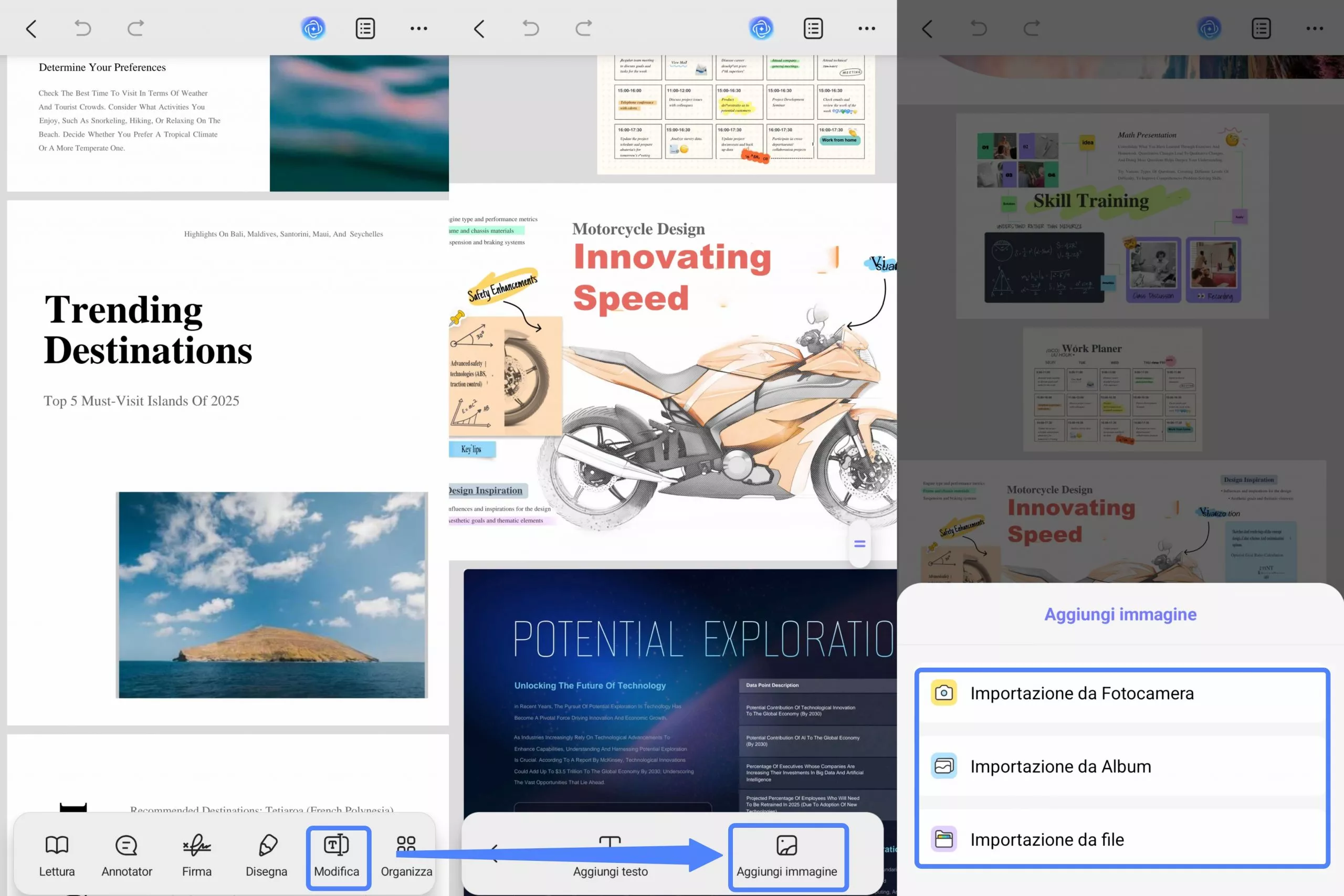
Task: Grab the purple scroll handle on page
Action: click(x=859, y=544)
